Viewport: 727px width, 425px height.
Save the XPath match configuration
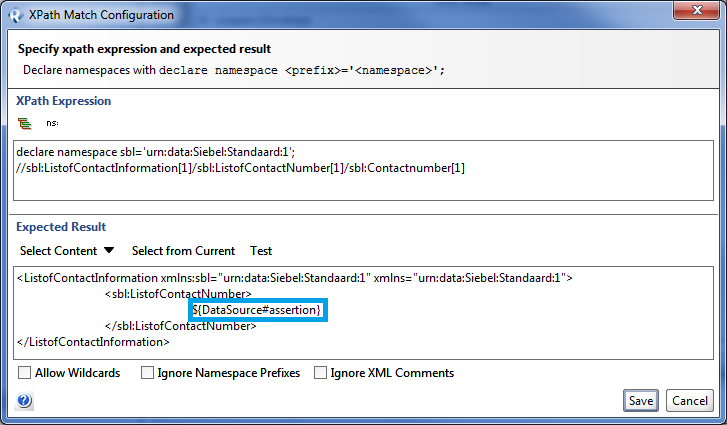[640, 400]
